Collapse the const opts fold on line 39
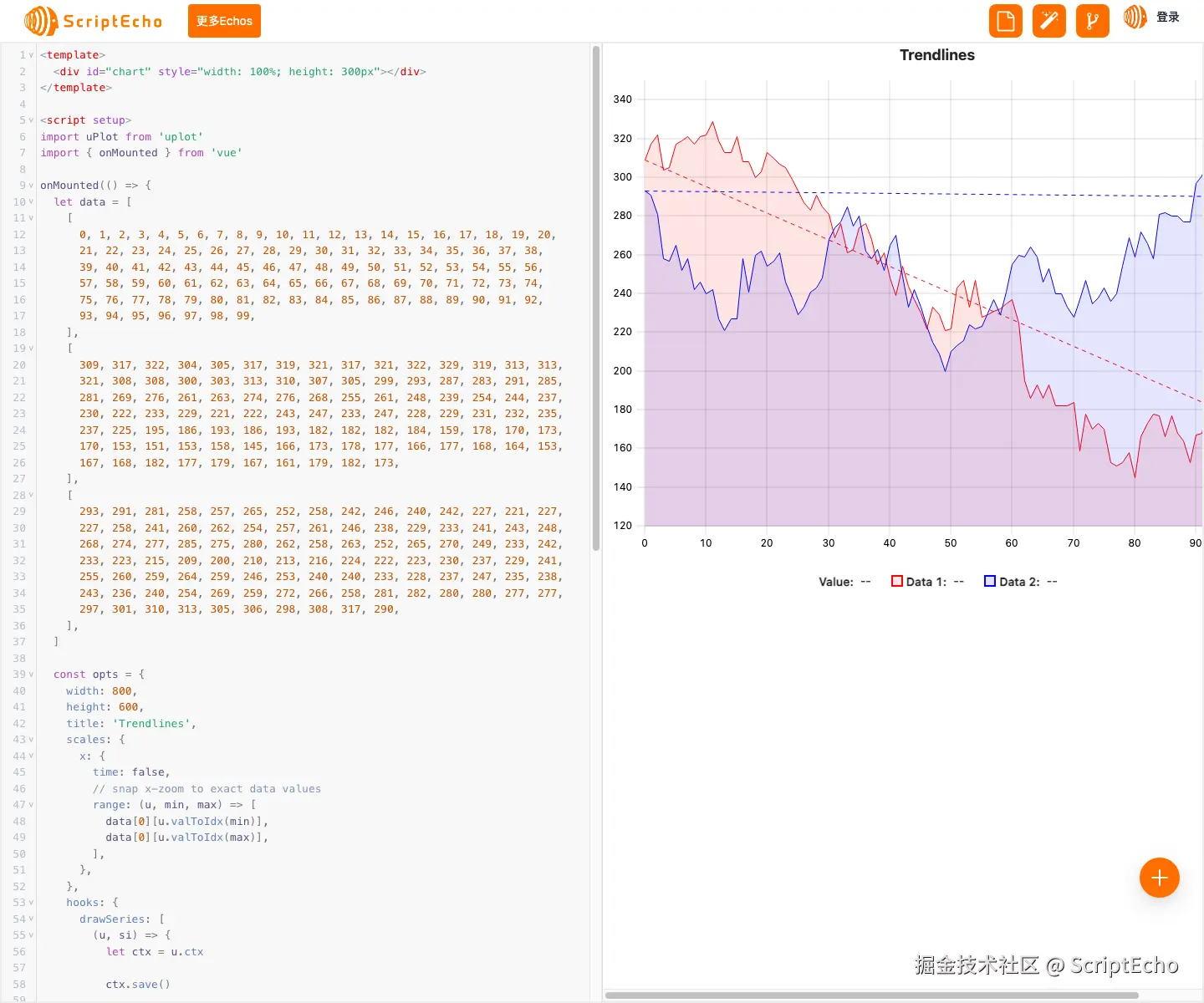The width and height of the screenshot is (1204, 1003). pyautogui.click(x=32, y=675)
